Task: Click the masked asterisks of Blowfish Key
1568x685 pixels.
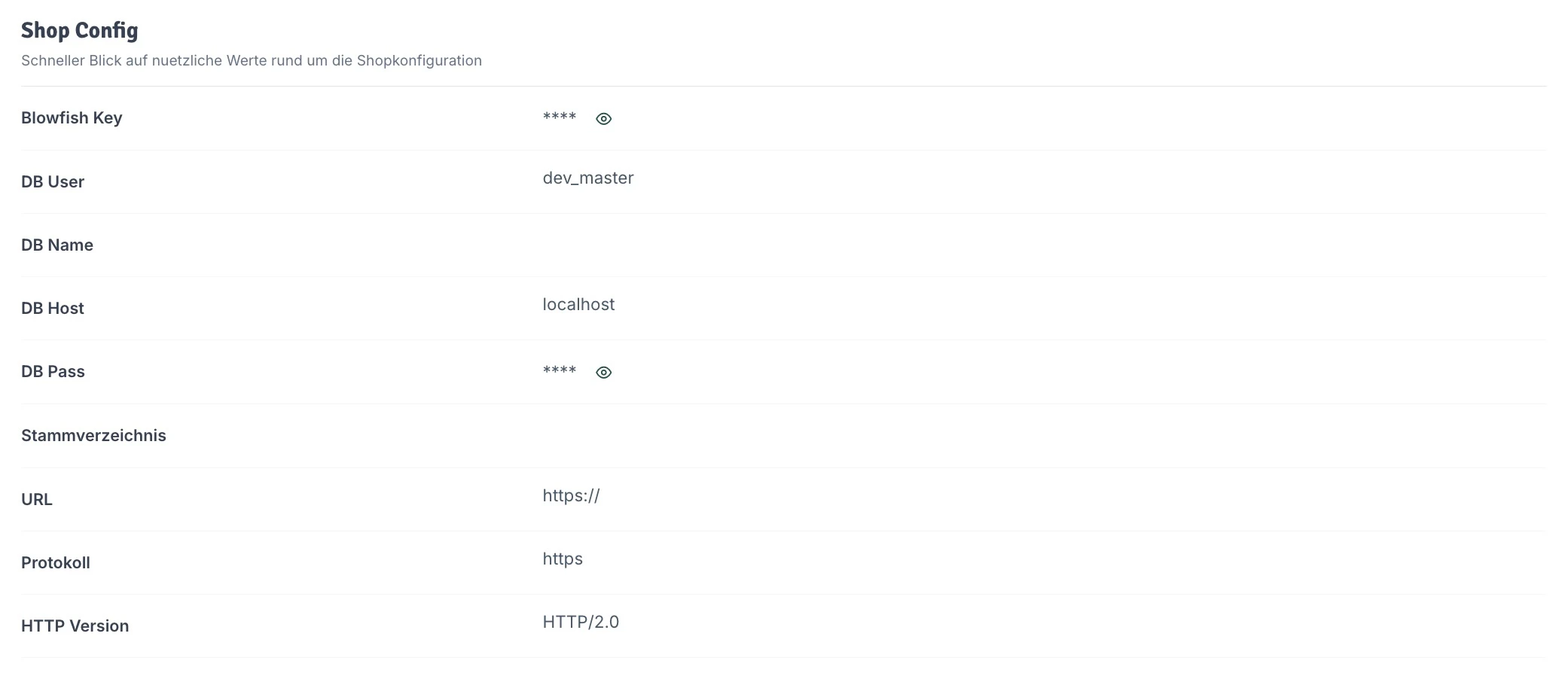Action: [x=558, y=118]
